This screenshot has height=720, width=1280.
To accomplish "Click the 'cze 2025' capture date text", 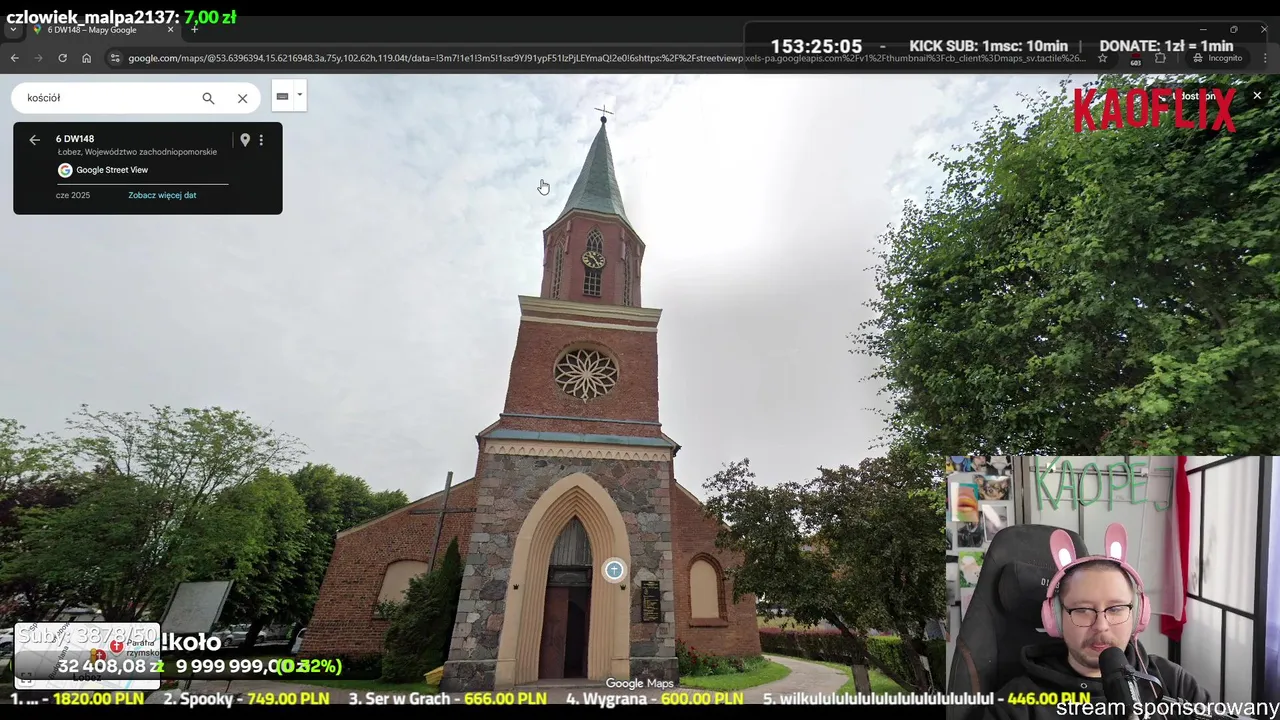I will coord(73,195).
